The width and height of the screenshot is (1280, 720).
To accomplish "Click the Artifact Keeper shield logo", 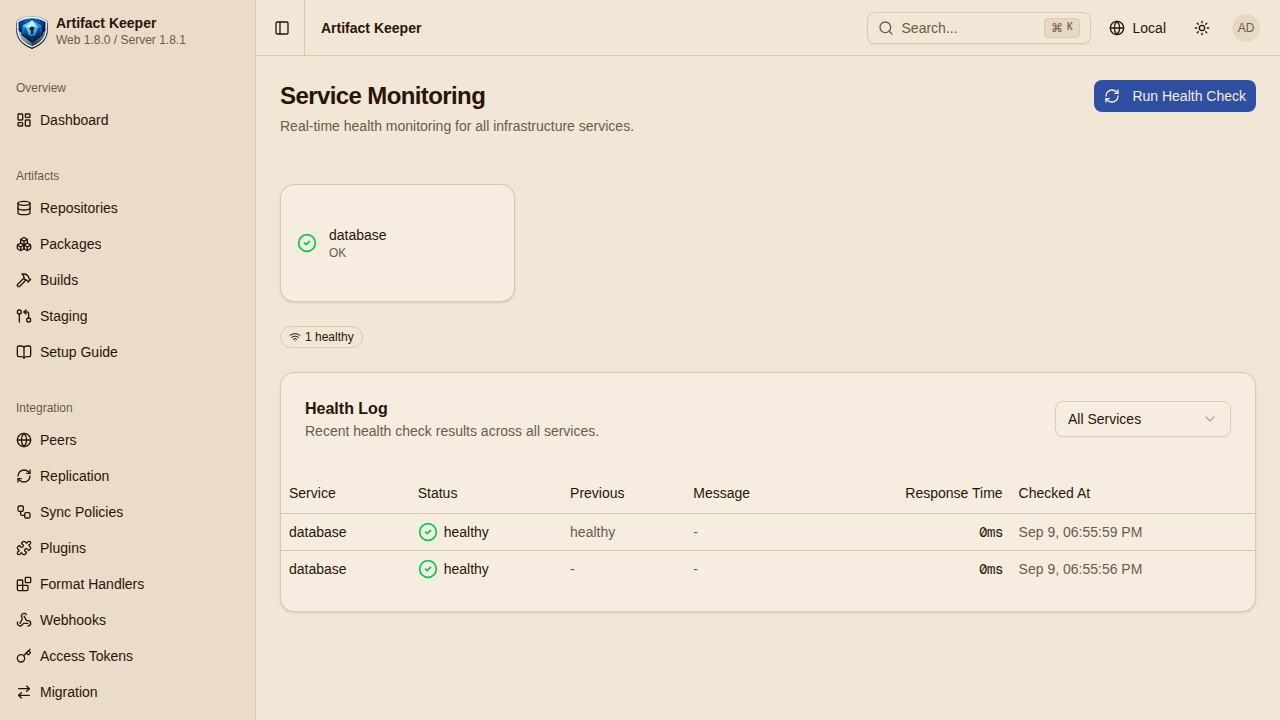I will (32, 32).
